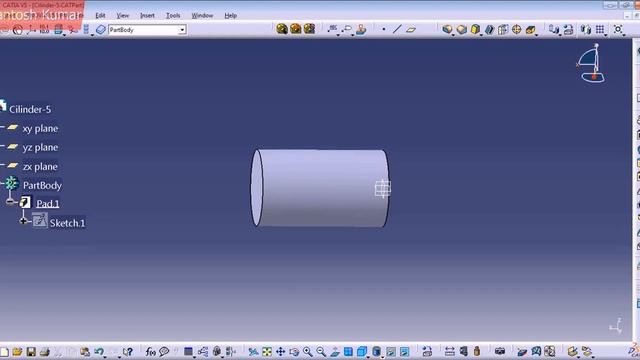This screenshot has height=360, width=640.
Task: Click the Sketch icon near PartBody dropdown
Action: click(100, 30)
